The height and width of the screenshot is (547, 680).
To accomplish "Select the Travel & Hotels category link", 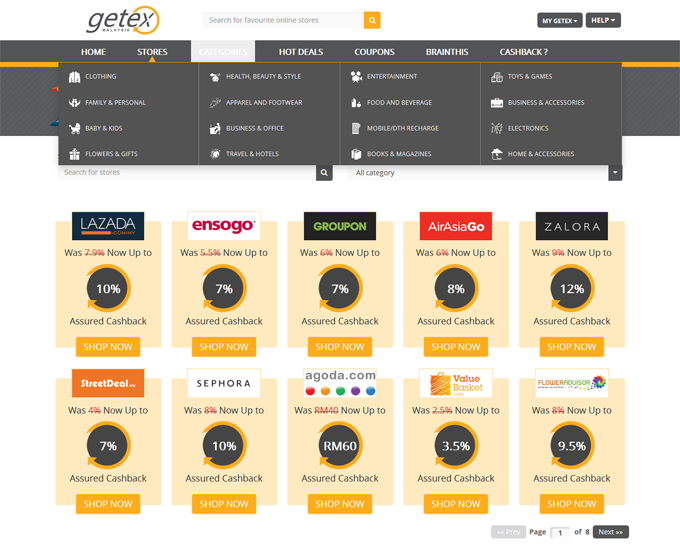I will tap(252, 154).
